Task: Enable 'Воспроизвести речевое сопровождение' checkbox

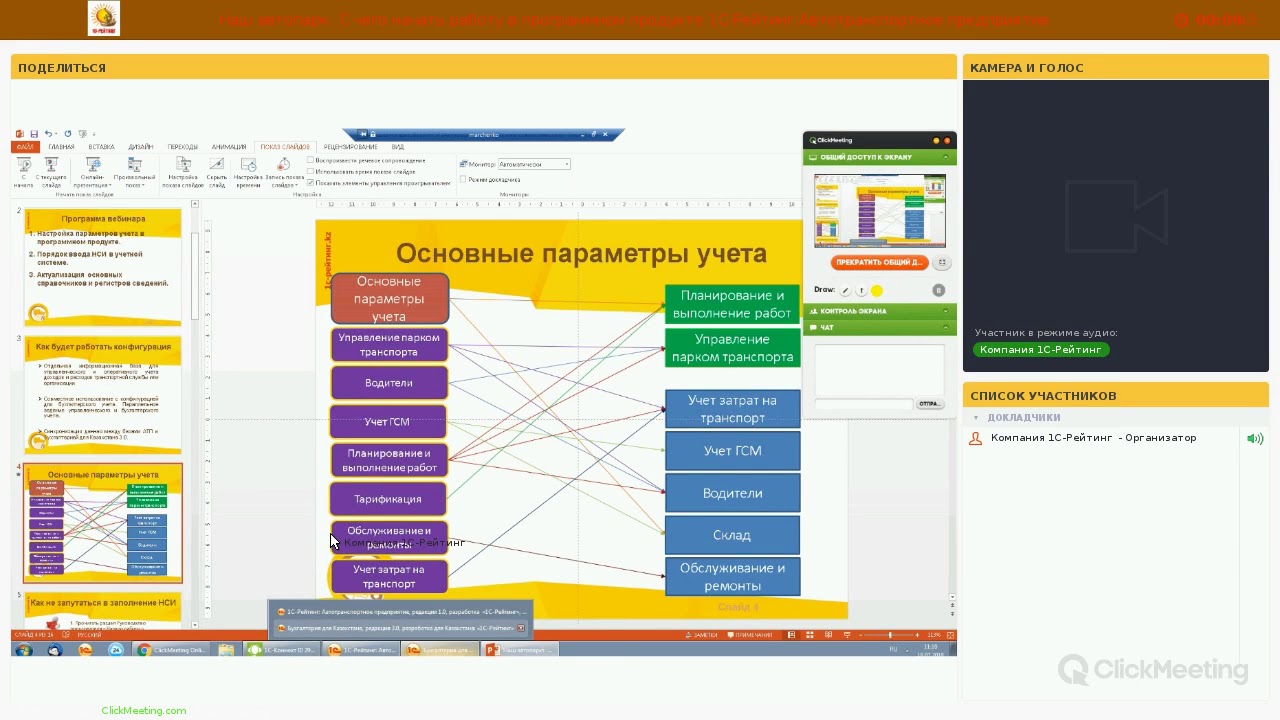Action: (311, 160)
